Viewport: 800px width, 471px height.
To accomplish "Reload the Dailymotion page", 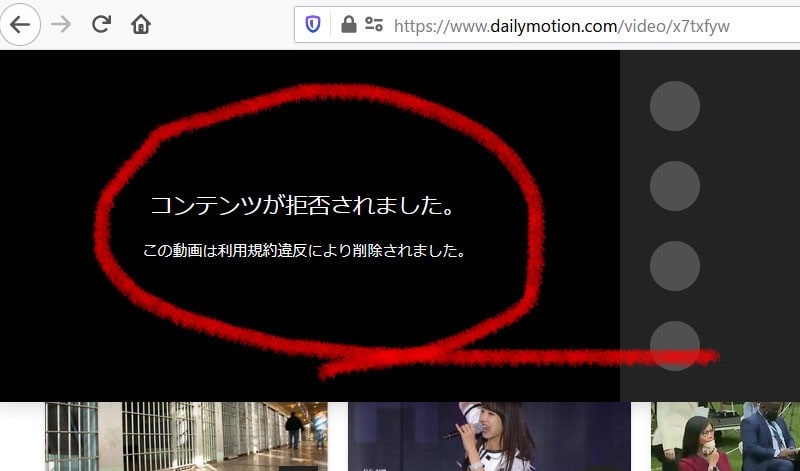I will coord(101,24).
